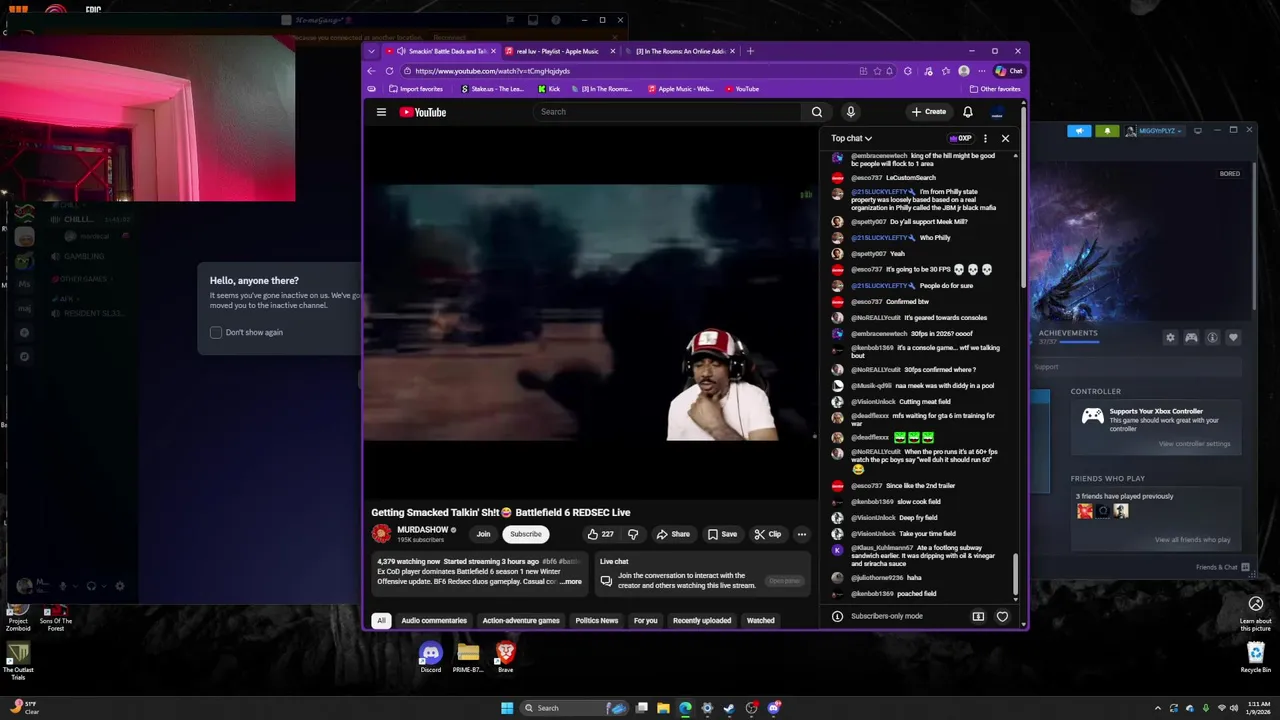Open Discord desktop shortcut

[x=431, y=657]
